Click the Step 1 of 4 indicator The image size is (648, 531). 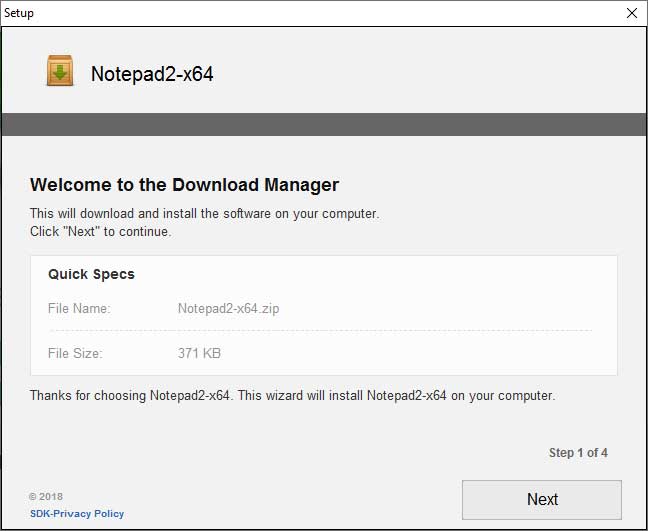578,452
